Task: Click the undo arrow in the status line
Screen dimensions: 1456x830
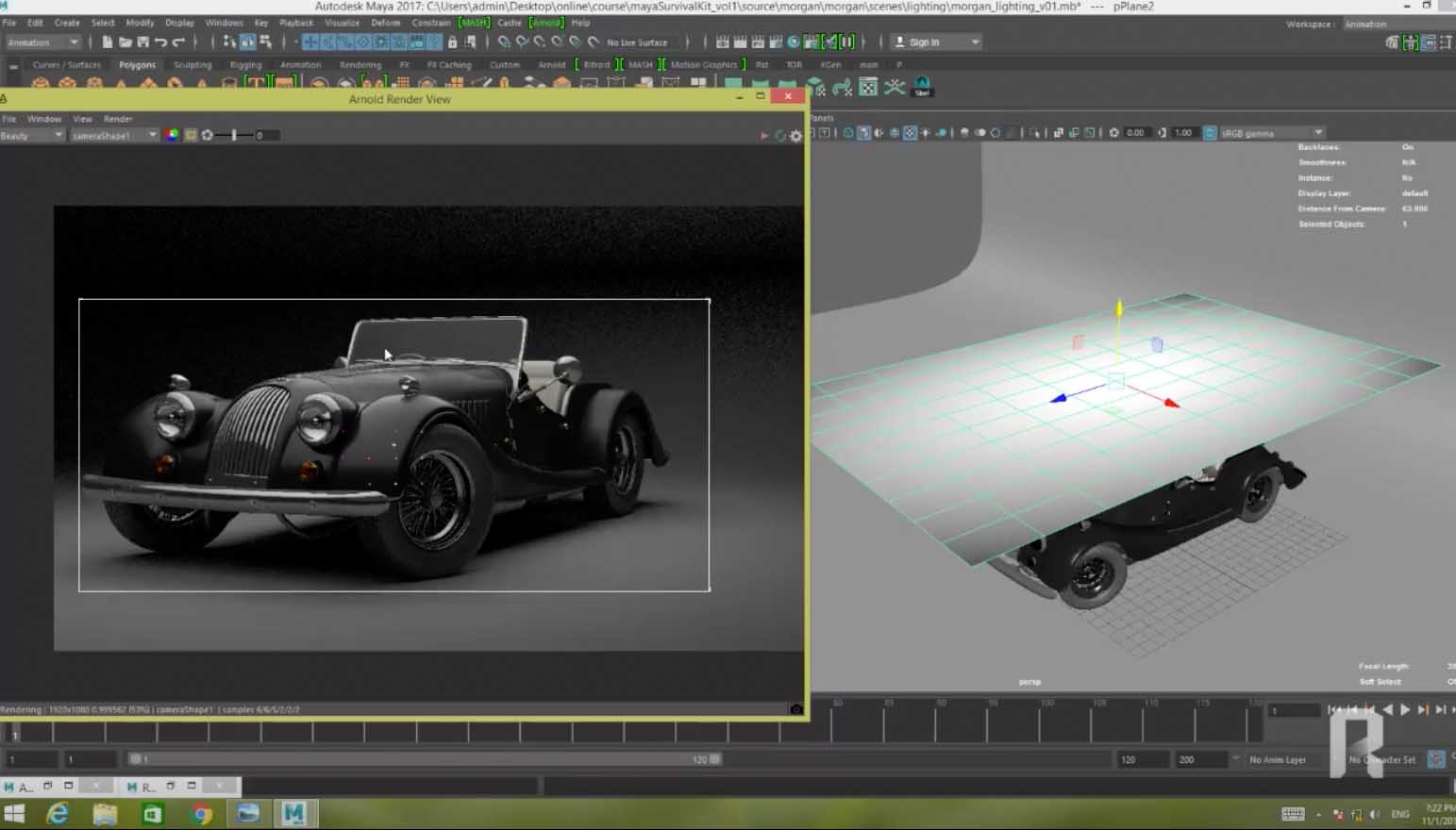Action: coord(160,42)
